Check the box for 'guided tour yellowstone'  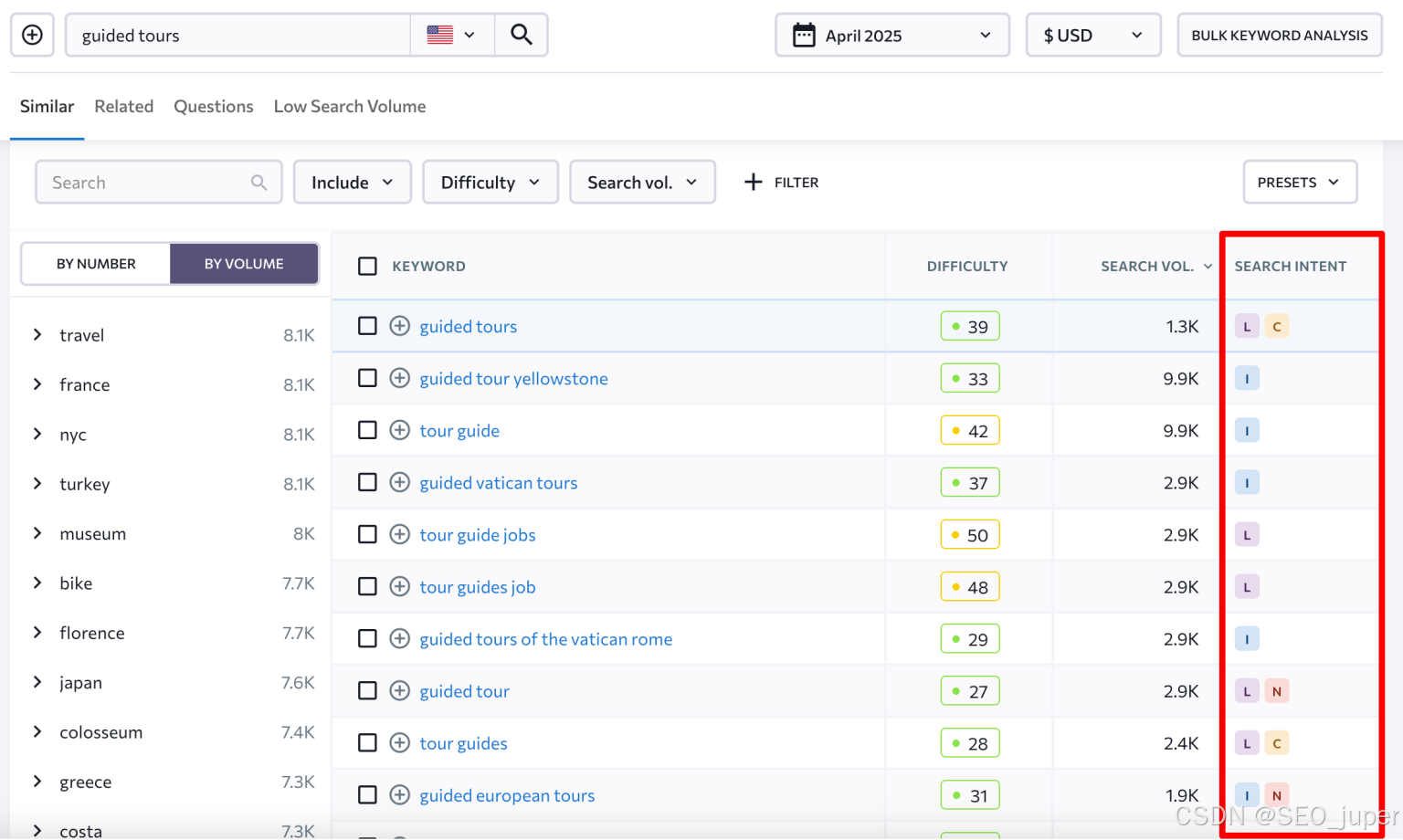[x=367, y=378]
